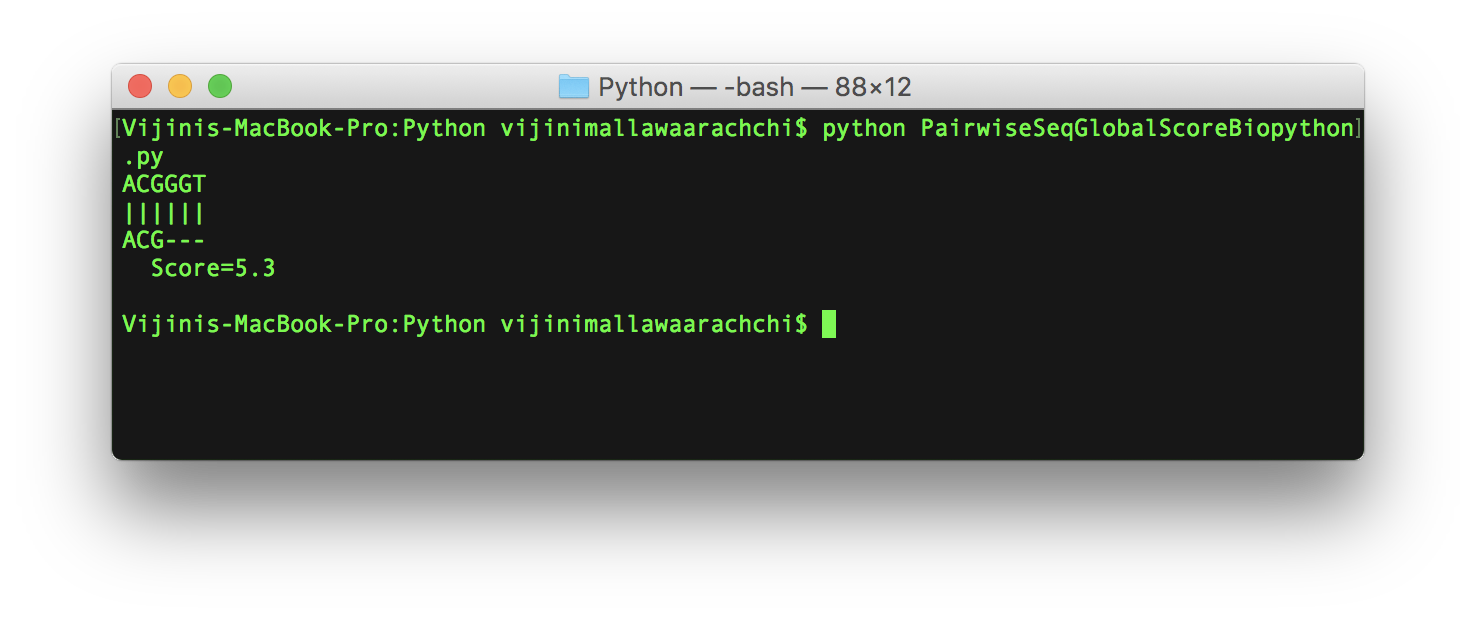1476x620 pixels.
Task: Click "Vijinis-MacBook-Pro:Python" in the last prompt
Action: pyautogui.click(x=304, y=324)
